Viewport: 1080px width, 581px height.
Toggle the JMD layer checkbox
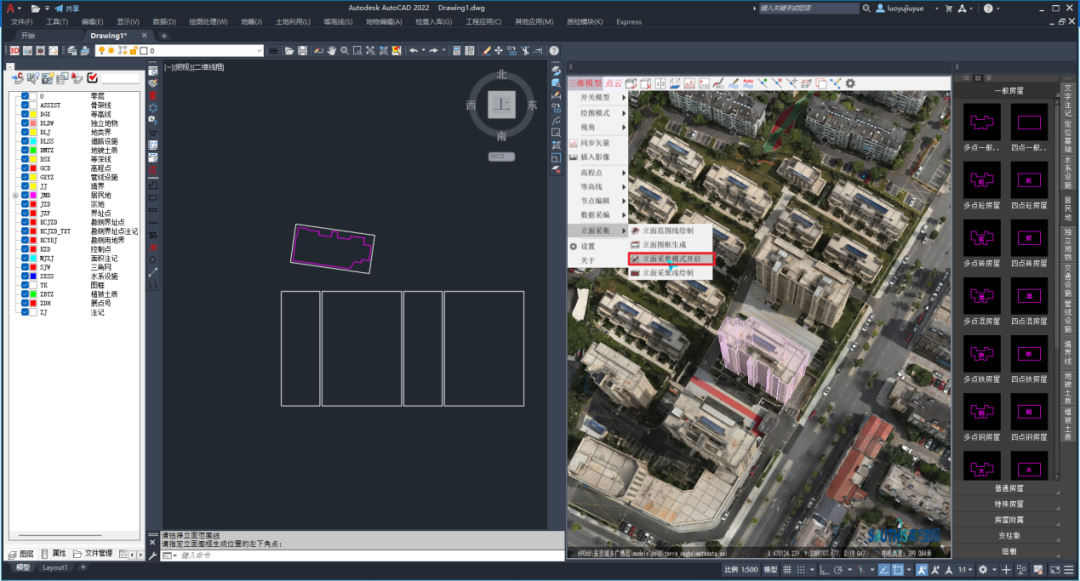click(25, 195)
